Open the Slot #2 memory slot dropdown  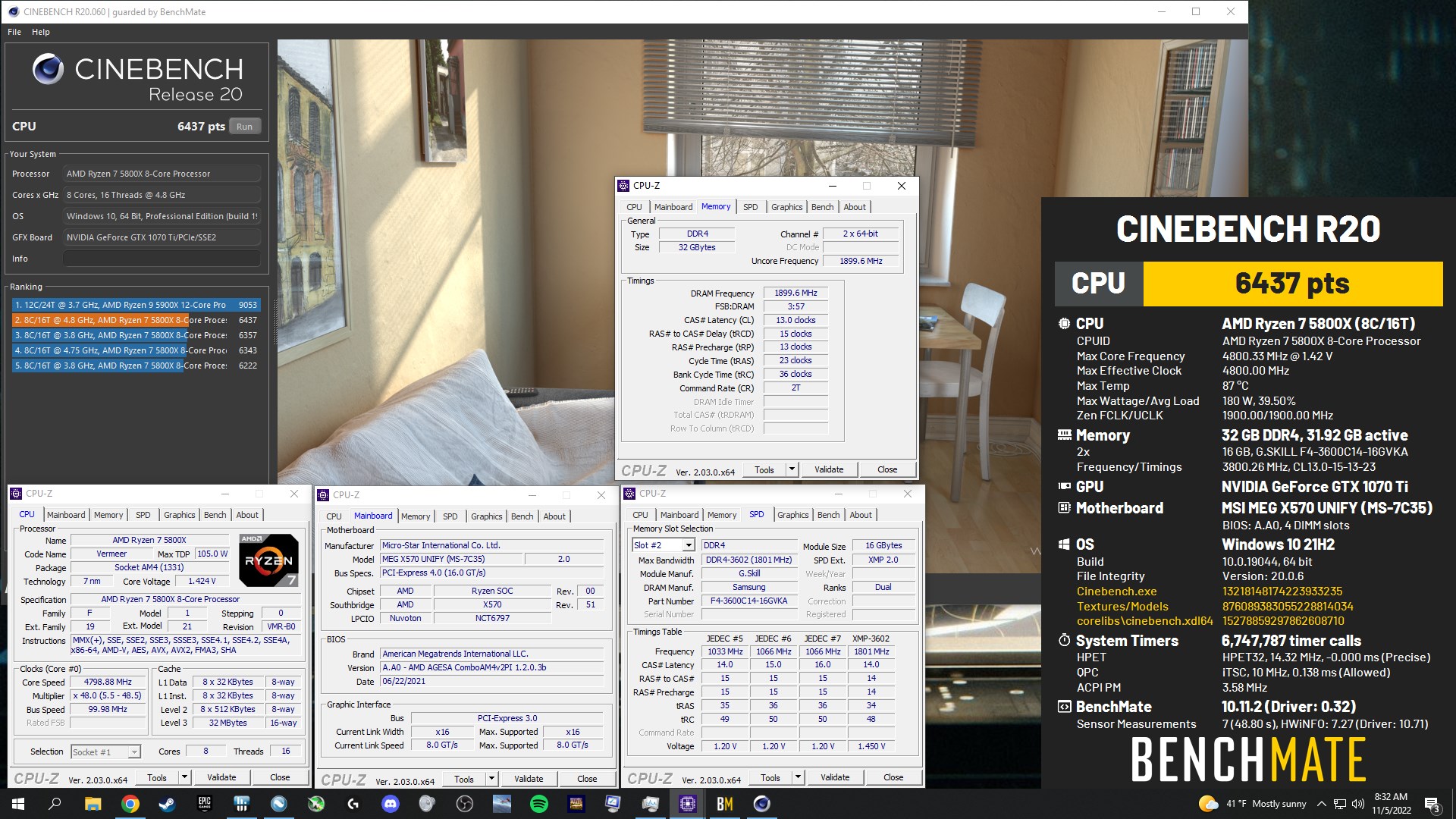pos(689,545)
